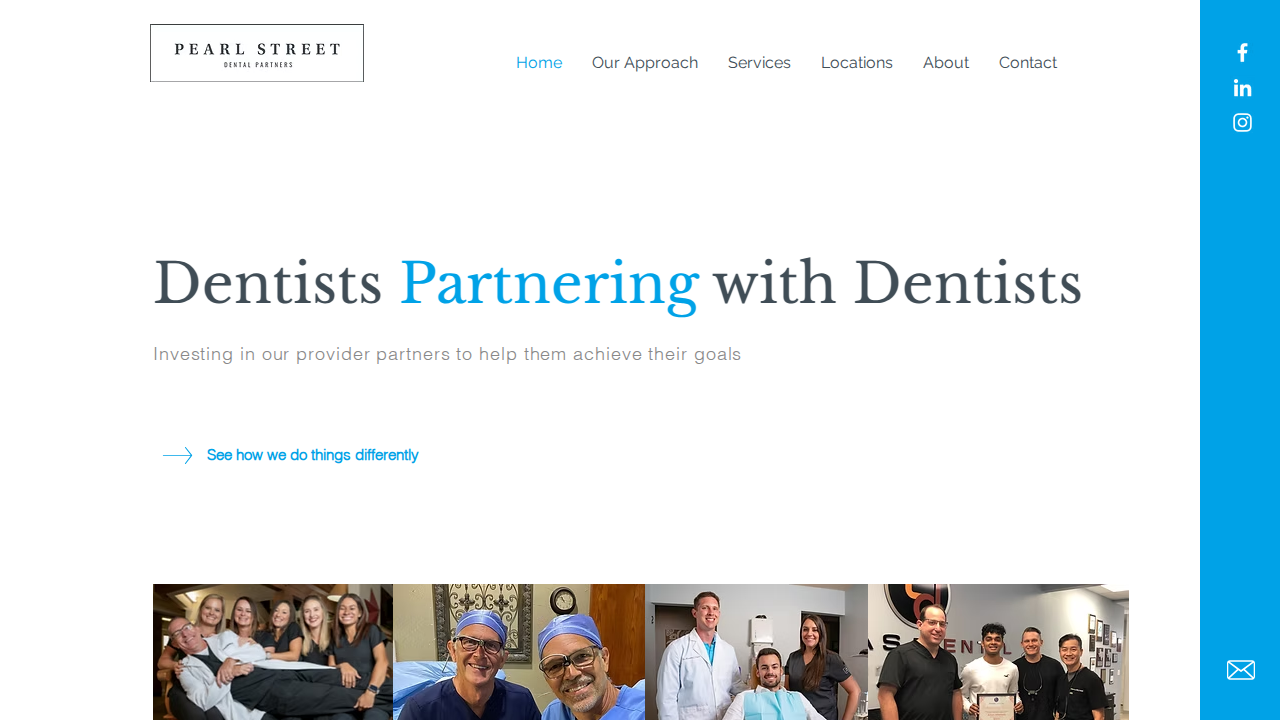Image resolution: width=1280 pixels, height=720 pixels.
Task: Open the photo of men holding certificate
Action: [x=998, y=652]
